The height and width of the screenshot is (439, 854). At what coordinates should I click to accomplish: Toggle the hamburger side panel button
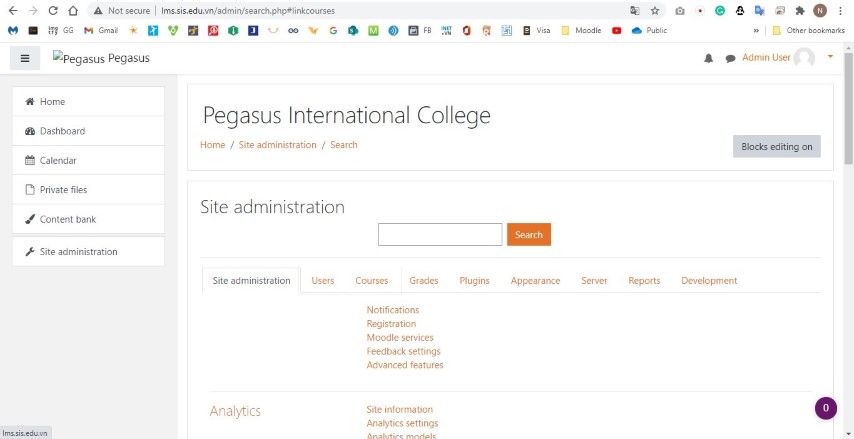(x=25, y=58)
